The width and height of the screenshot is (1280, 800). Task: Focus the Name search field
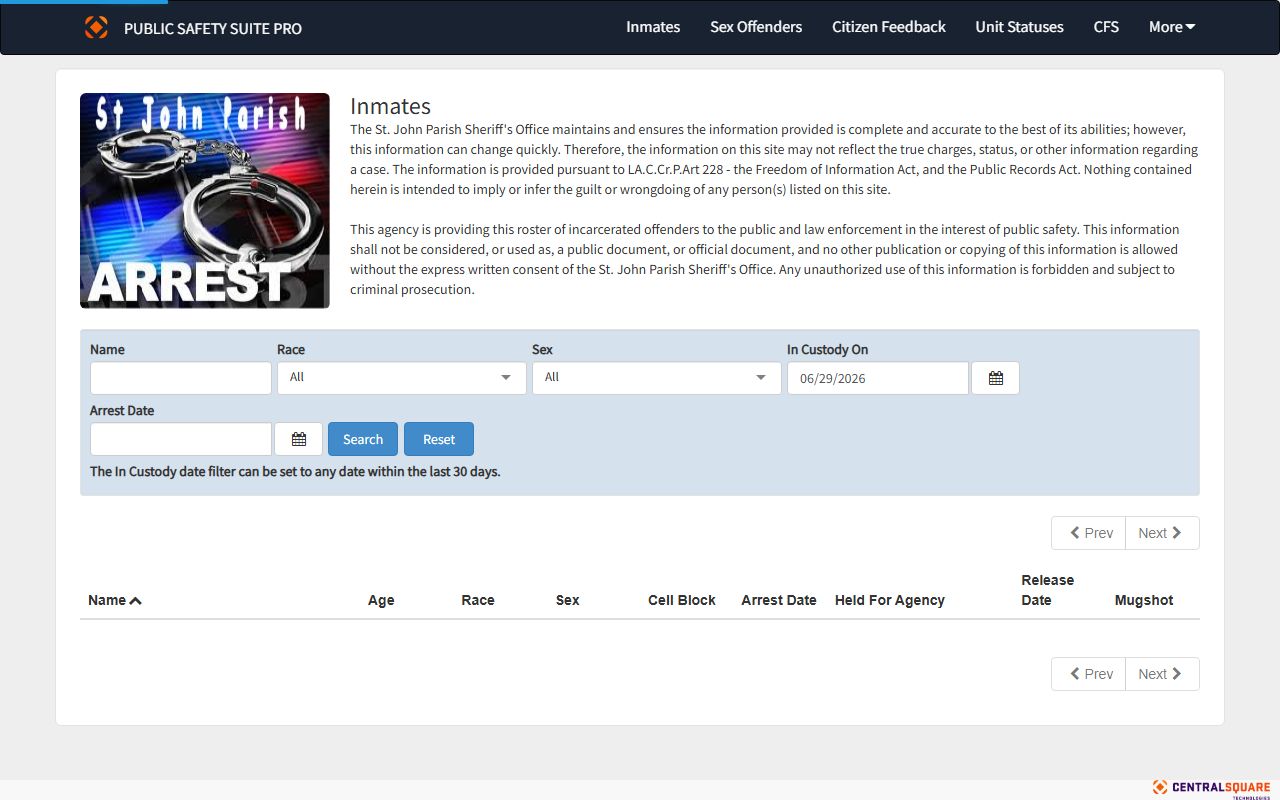[x=181, y=378]
